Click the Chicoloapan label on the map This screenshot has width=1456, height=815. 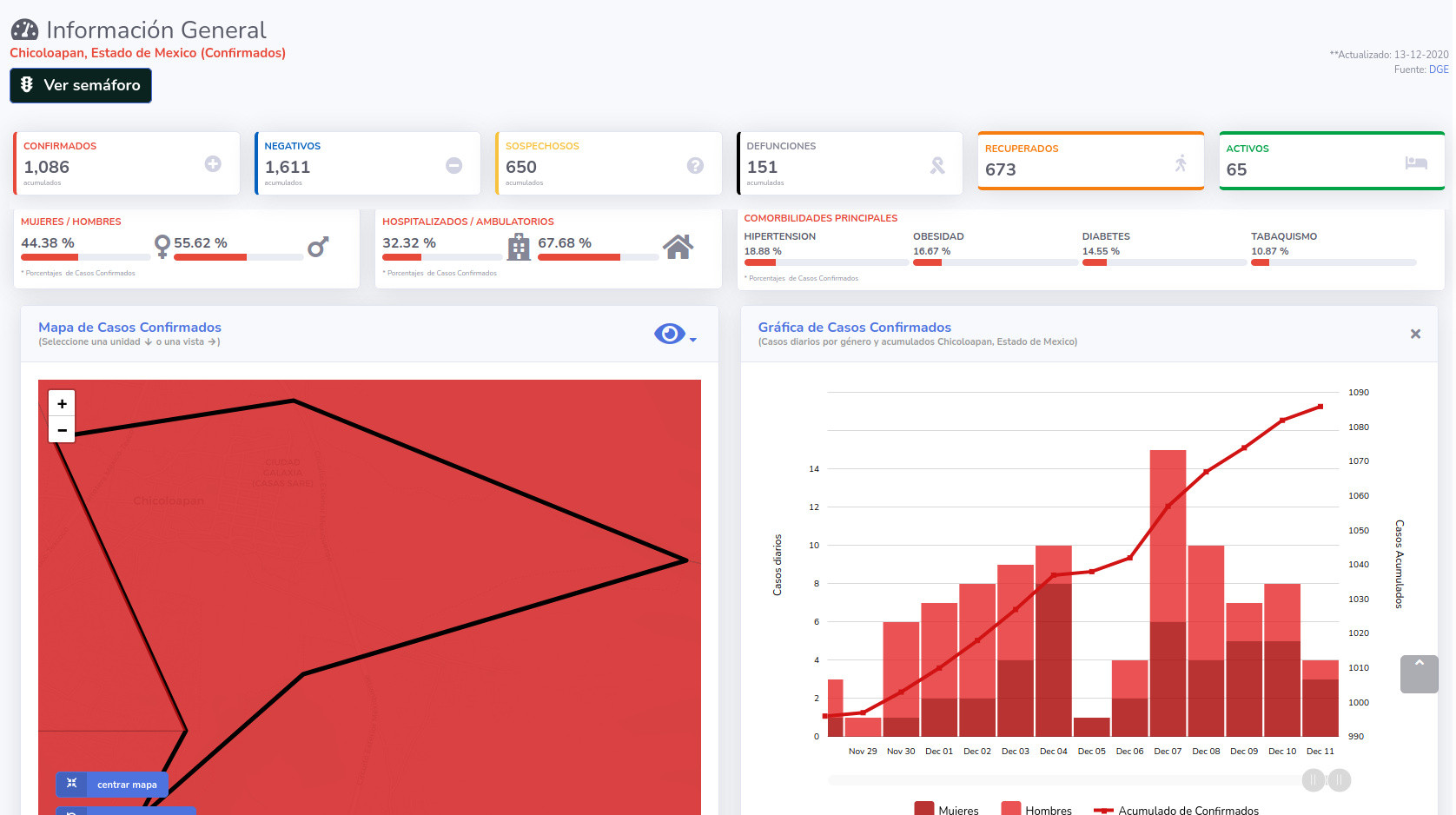tap(169, 500)
